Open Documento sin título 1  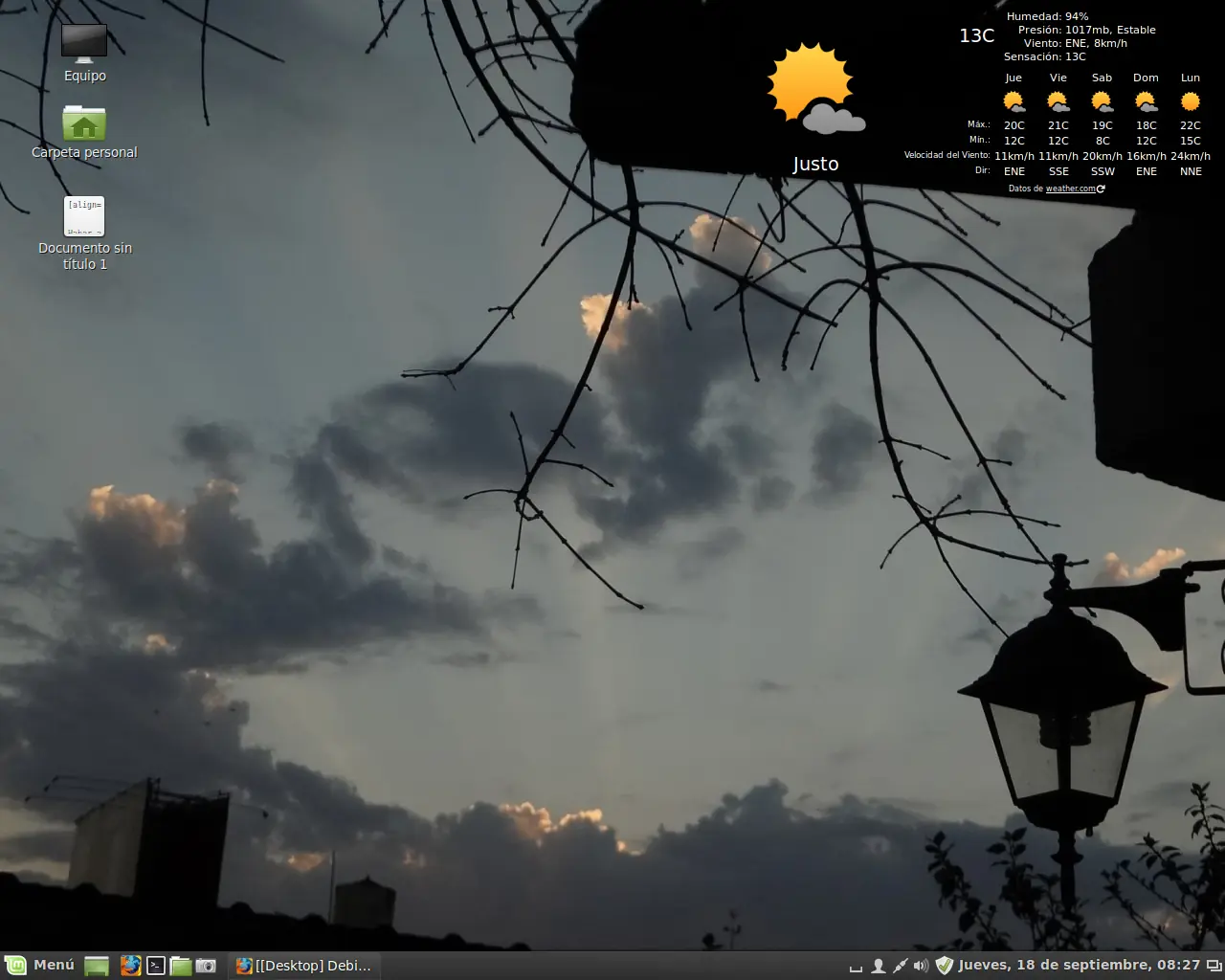tap(84, 216)
